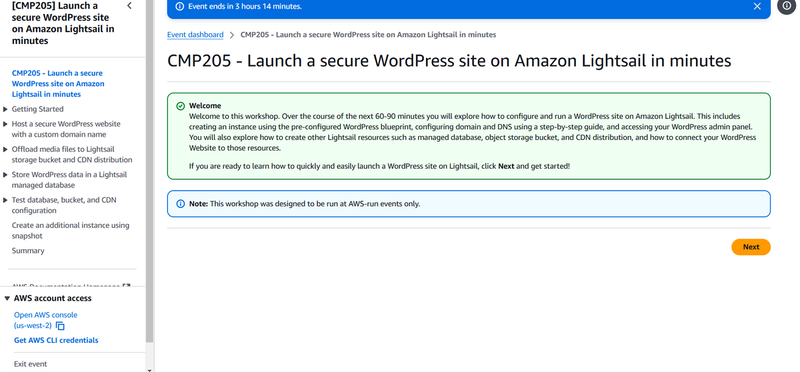Image resolution: width=800 pixels, height=372 pixels.
Task: Expand Host a secure WordPress website section
Action: point(6,123)
